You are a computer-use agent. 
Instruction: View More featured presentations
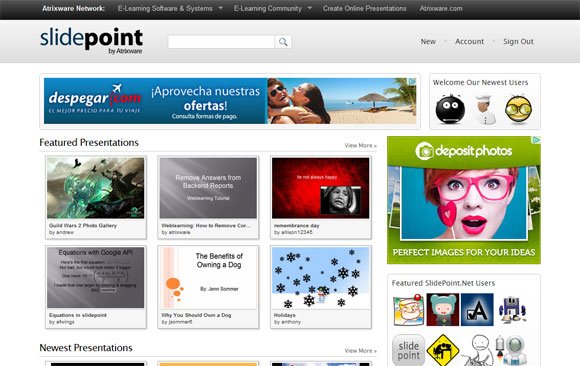(x=361, y=145)
